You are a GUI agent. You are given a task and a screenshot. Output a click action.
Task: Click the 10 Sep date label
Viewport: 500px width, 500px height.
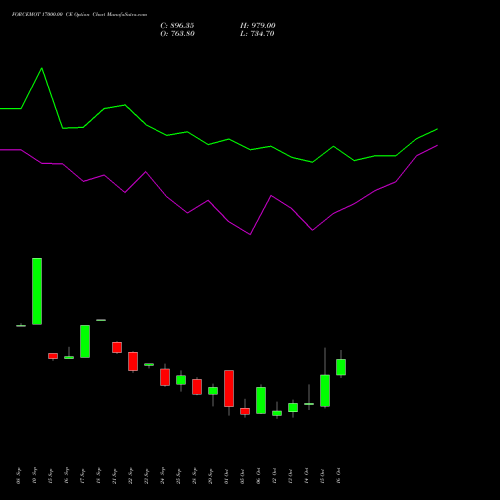coord(35,476)
